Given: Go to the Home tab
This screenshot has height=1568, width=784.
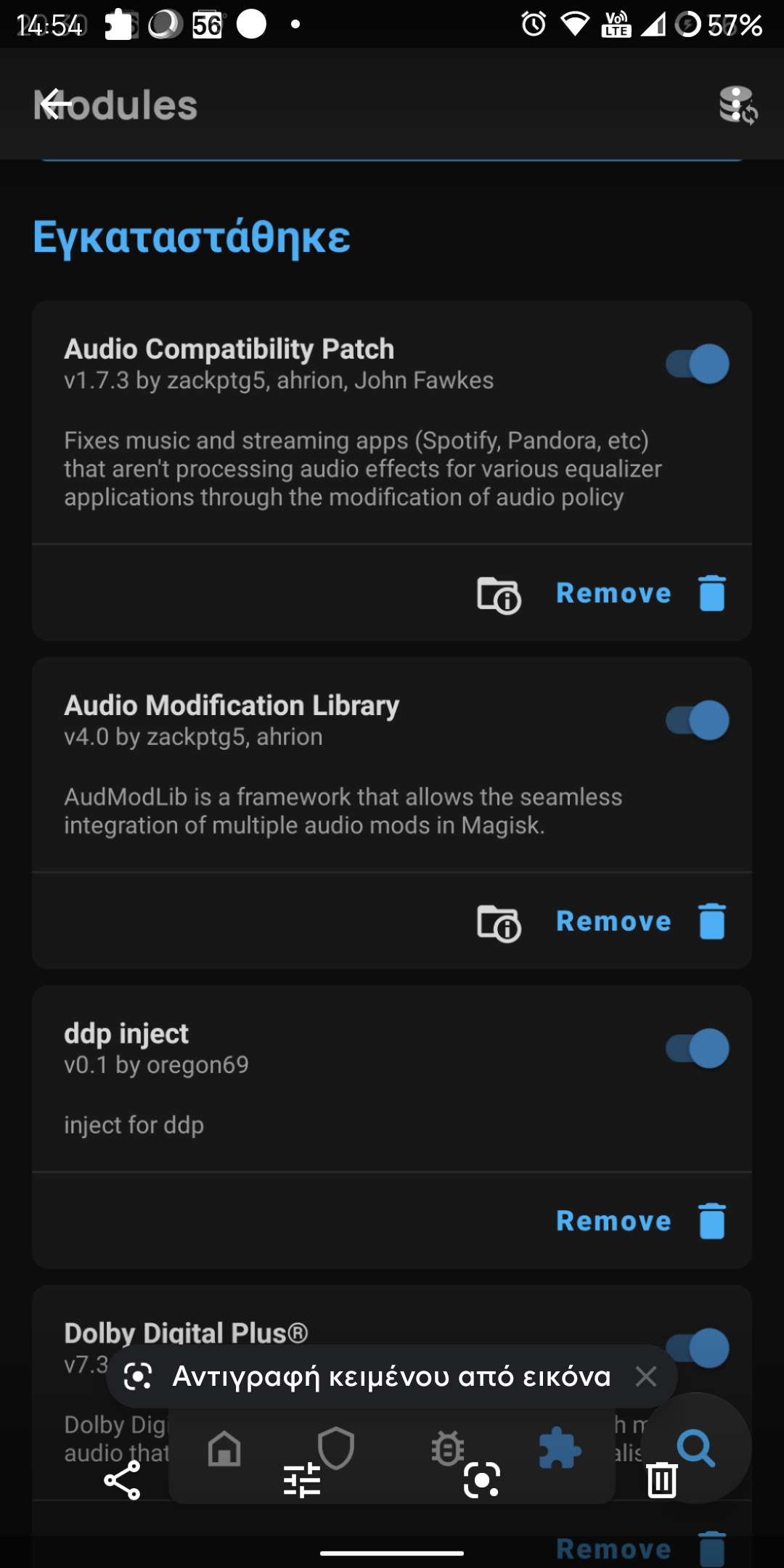Looking at the screenshot, I should pos(224,1449).
